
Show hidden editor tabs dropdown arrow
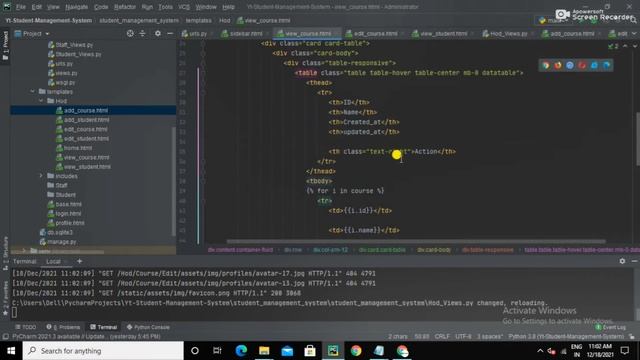tap(635, 33)
